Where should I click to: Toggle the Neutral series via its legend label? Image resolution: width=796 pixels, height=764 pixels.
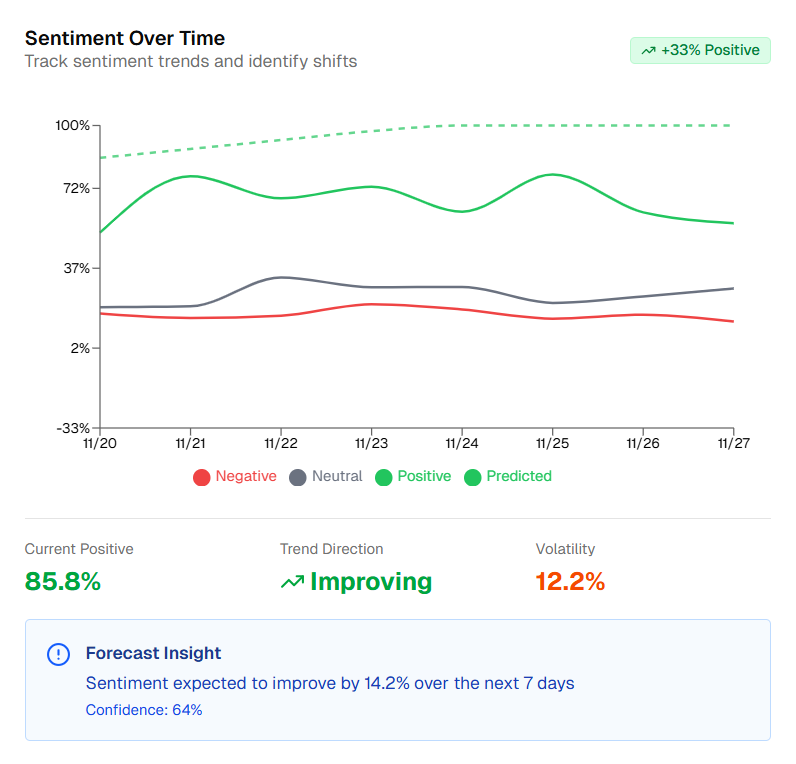click(337, 476)
